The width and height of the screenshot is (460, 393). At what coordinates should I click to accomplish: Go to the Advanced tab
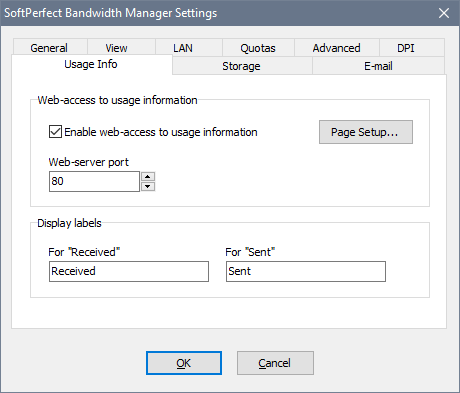coord(337,48)
